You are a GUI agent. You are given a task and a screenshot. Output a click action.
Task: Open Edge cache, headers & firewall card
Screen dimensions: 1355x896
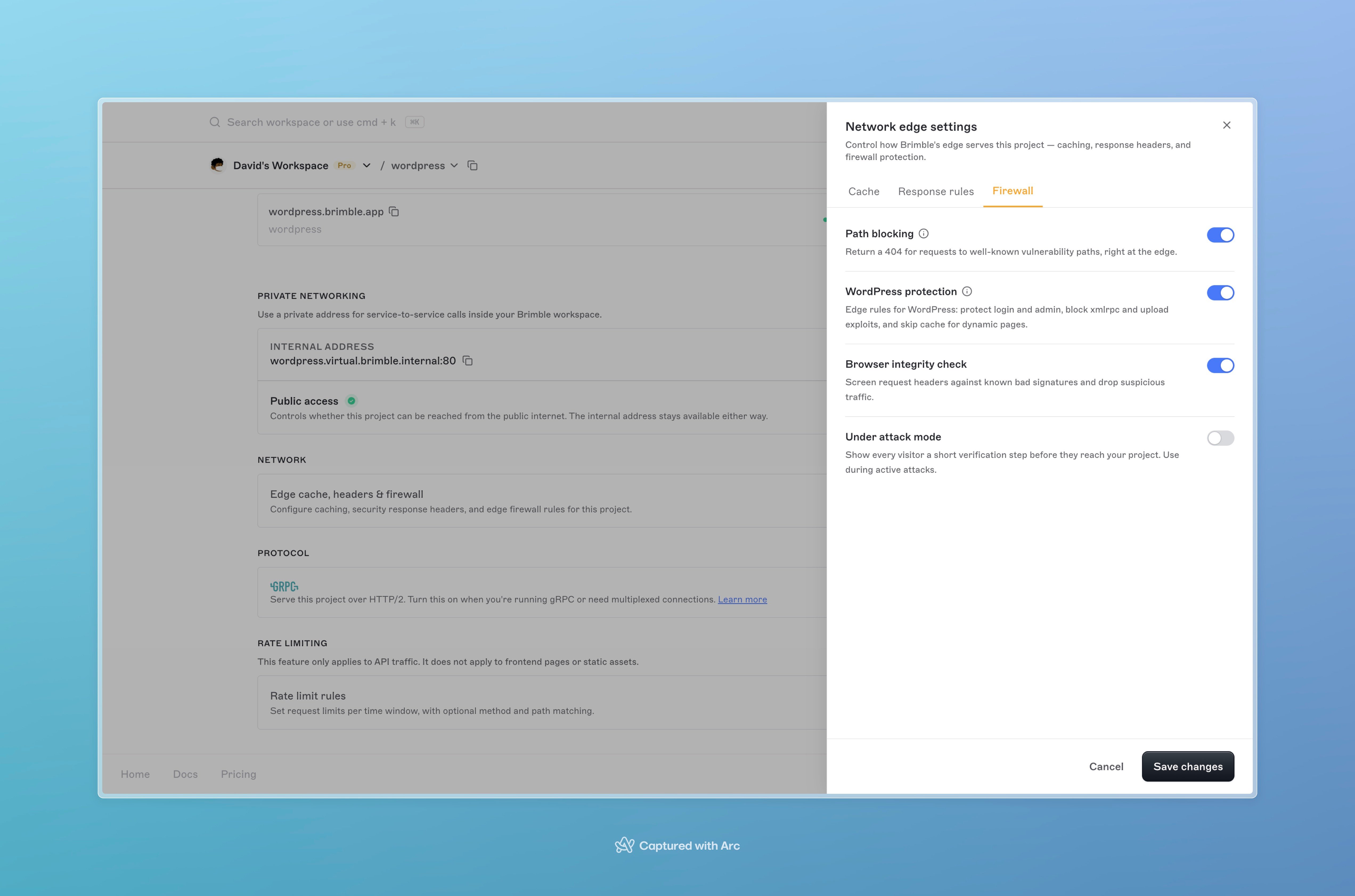(x=542, y=500)
